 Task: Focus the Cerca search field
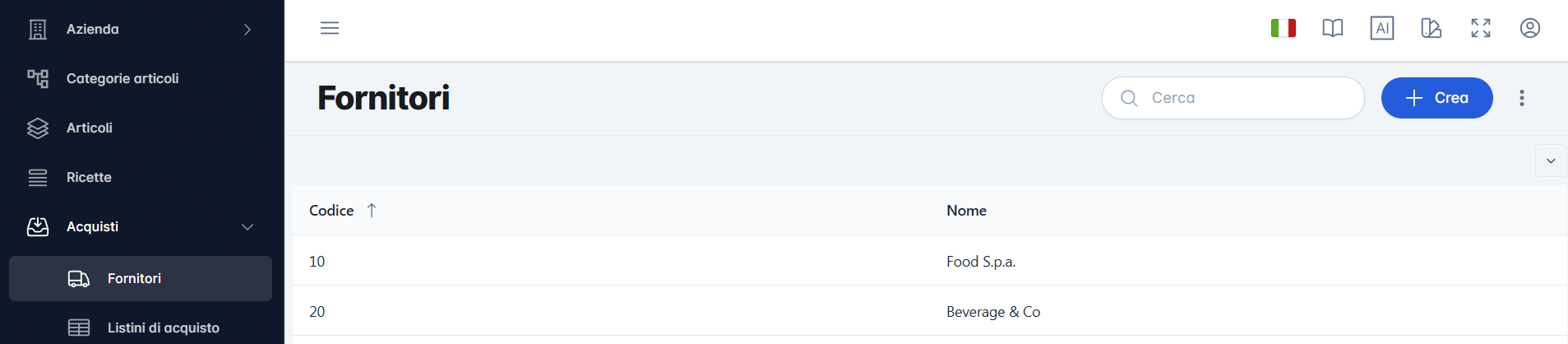[x=1233, y=98]
